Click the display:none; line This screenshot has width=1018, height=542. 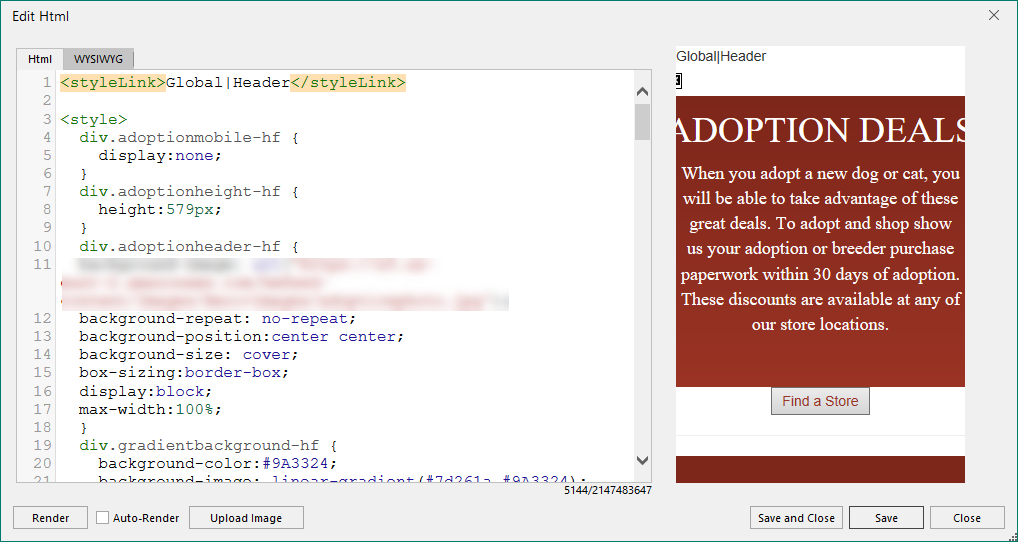160,156
